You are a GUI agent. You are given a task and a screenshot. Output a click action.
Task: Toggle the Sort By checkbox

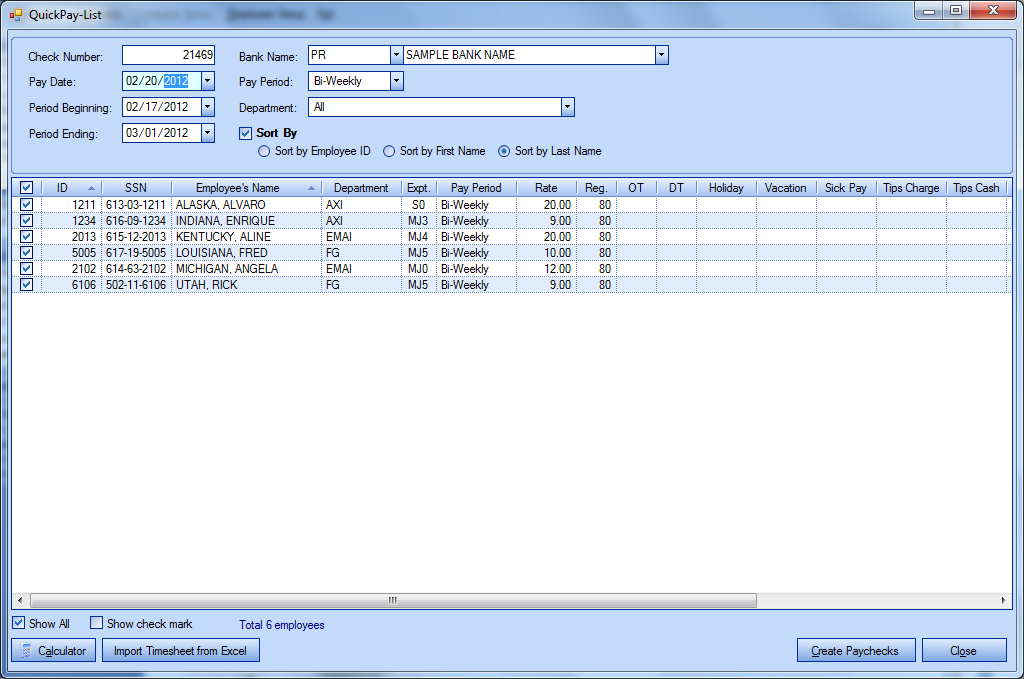point(246,133)
